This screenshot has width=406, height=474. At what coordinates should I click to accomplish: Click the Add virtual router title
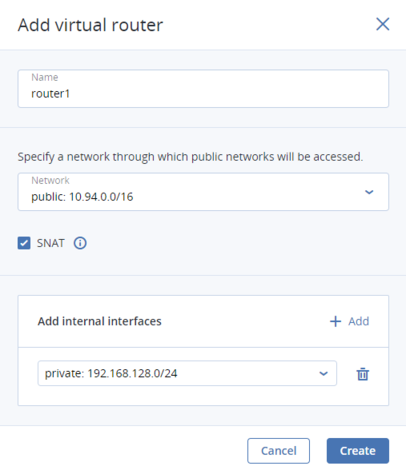(90, 25)
